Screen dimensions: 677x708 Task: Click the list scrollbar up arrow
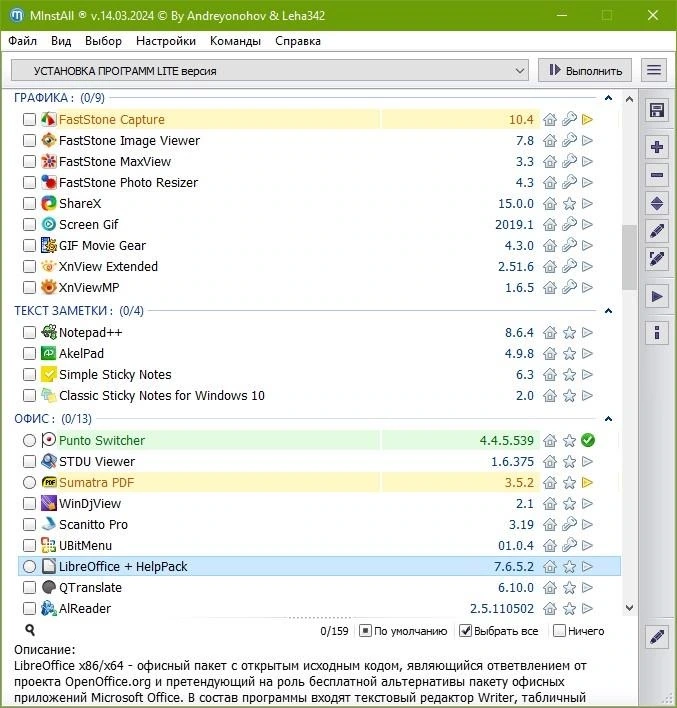click(630, 99)
